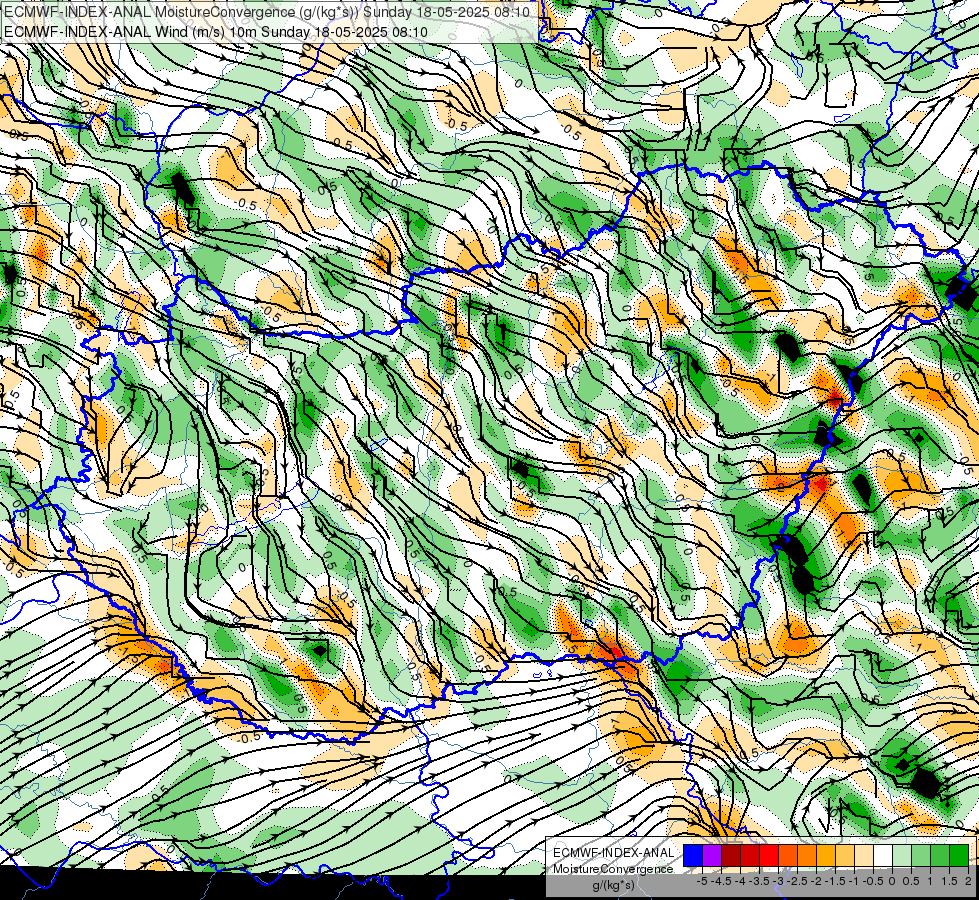Image resolution: width=979 pixels, height=900 pixels.
Task: Click the "-3.5" legend tick label
Action: (759, 881)
